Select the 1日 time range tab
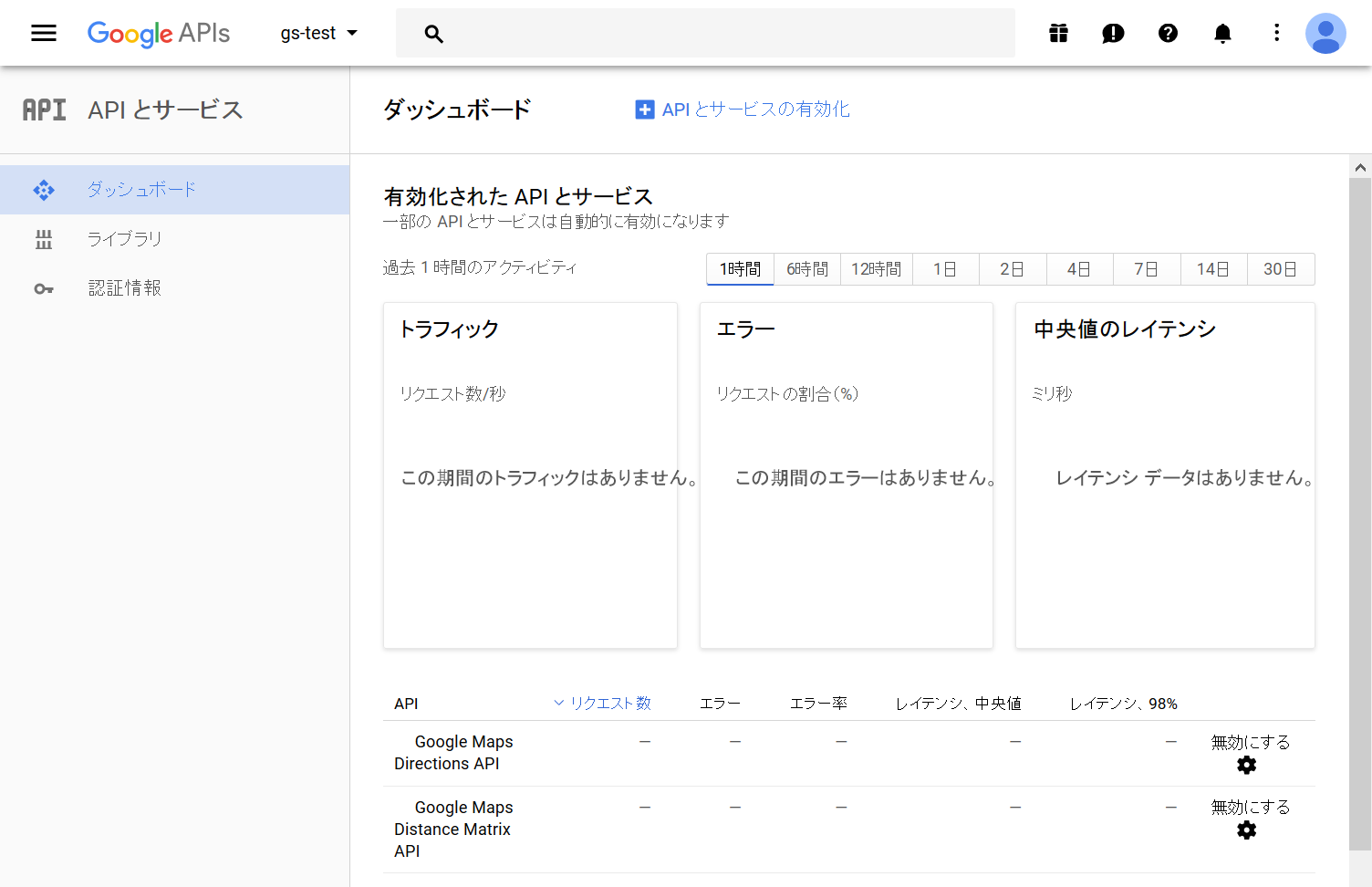Viewport: 1372px width, 887px height. pos(945,269)
